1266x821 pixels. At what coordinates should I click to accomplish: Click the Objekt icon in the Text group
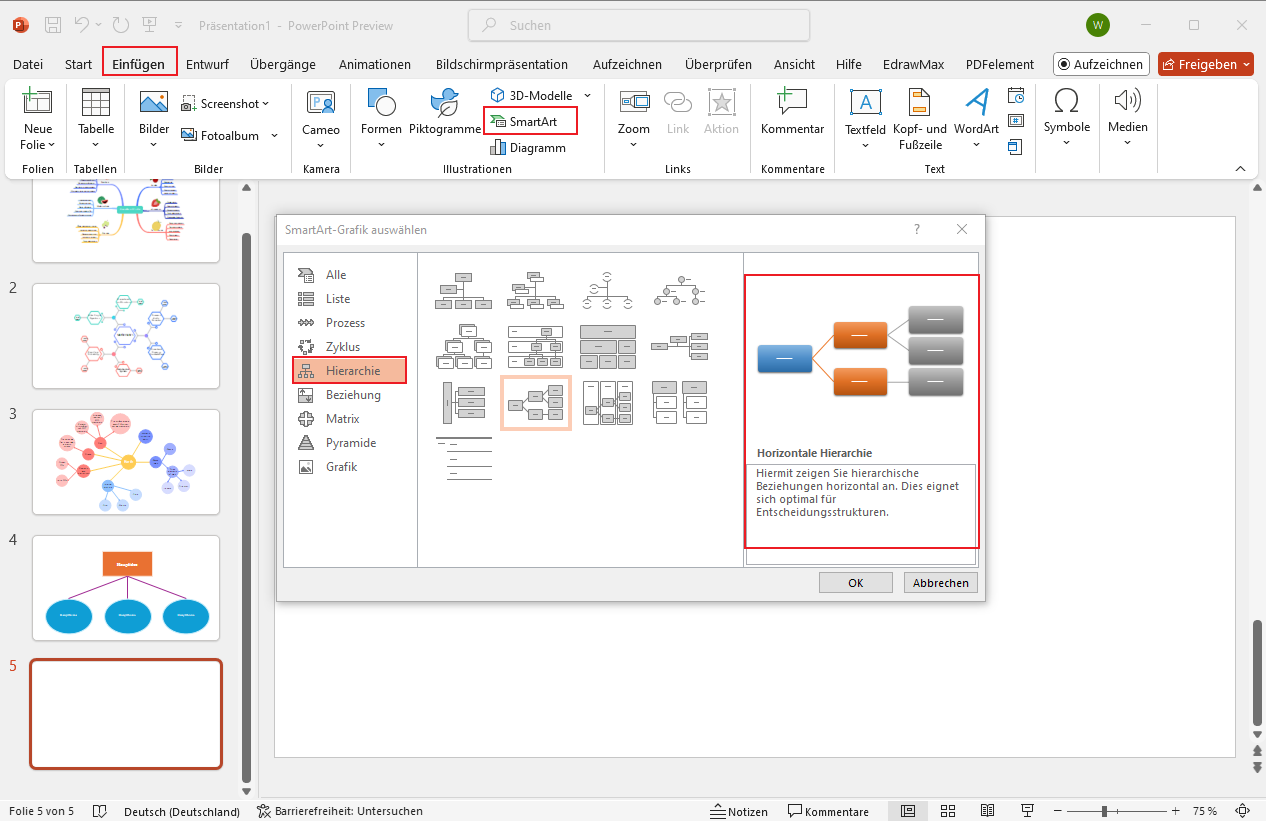1016,146
